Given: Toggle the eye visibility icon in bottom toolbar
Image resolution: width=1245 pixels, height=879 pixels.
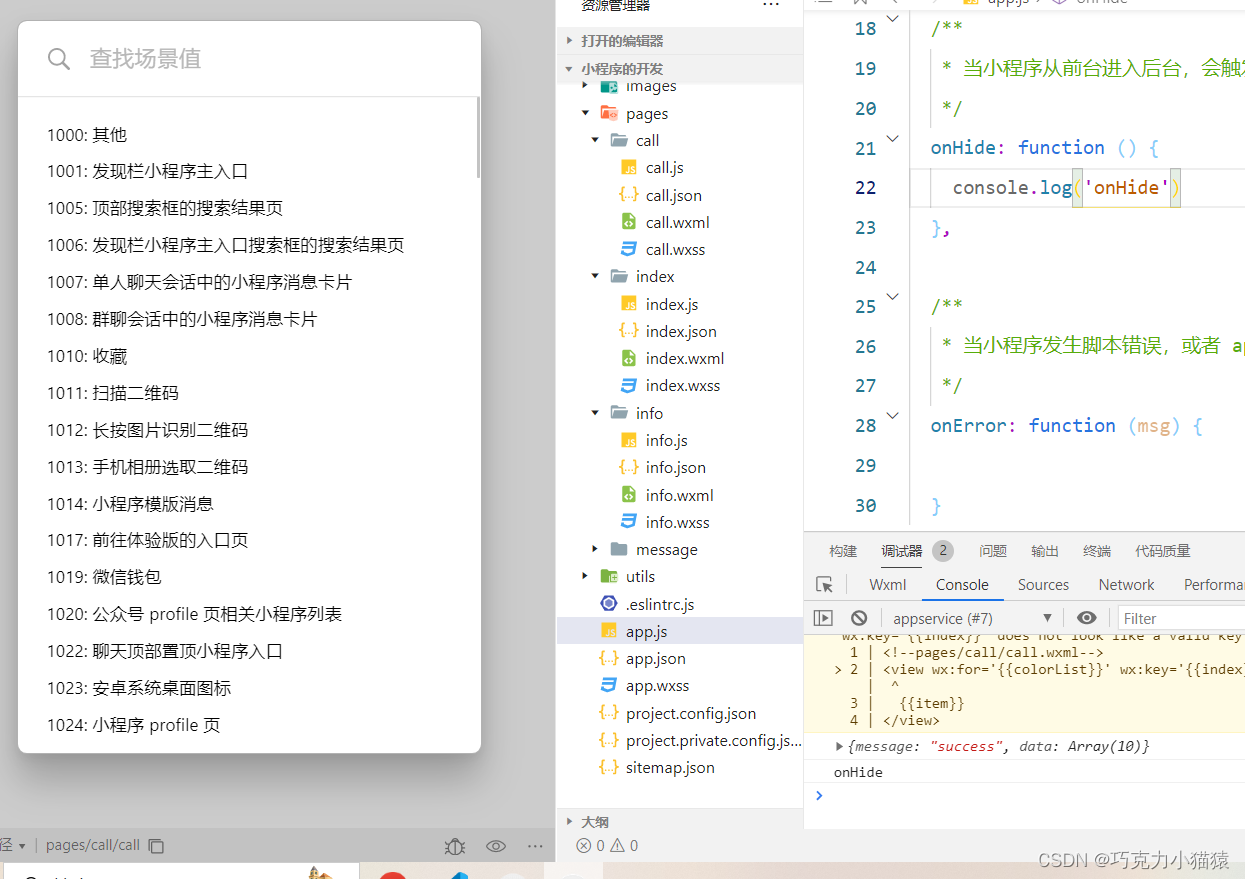Looking at the screenshot, I should 495,845.
